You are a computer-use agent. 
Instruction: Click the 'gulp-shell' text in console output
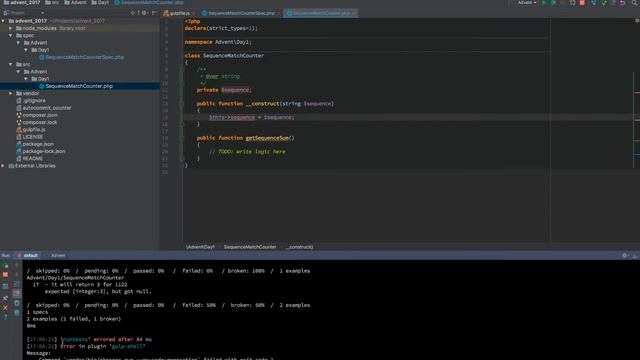click(127, 346)
